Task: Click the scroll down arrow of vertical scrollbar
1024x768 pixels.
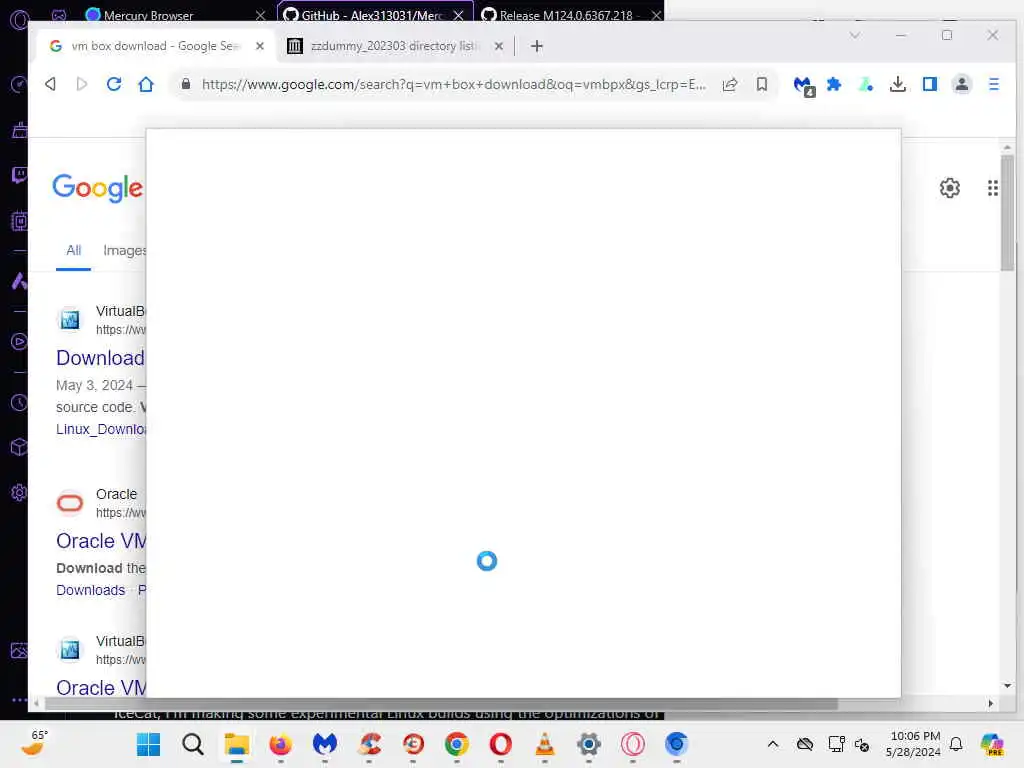Action: coord(1007,686)
